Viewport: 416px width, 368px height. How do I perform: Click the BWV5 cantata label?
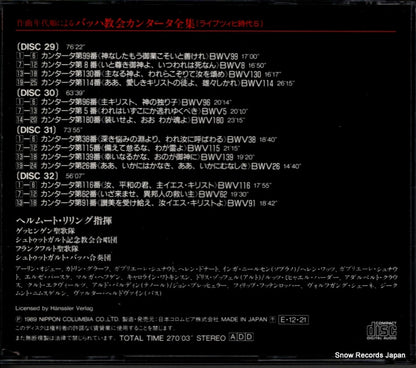tap(214, 111)
